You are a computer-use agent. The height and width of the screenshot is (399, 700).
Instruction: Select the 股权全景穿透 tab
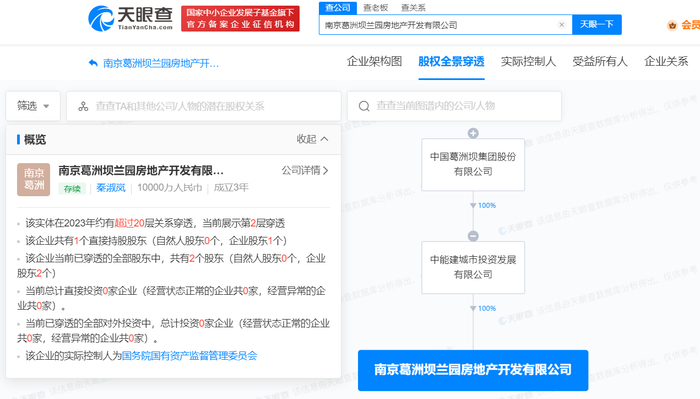pos(451,62)
